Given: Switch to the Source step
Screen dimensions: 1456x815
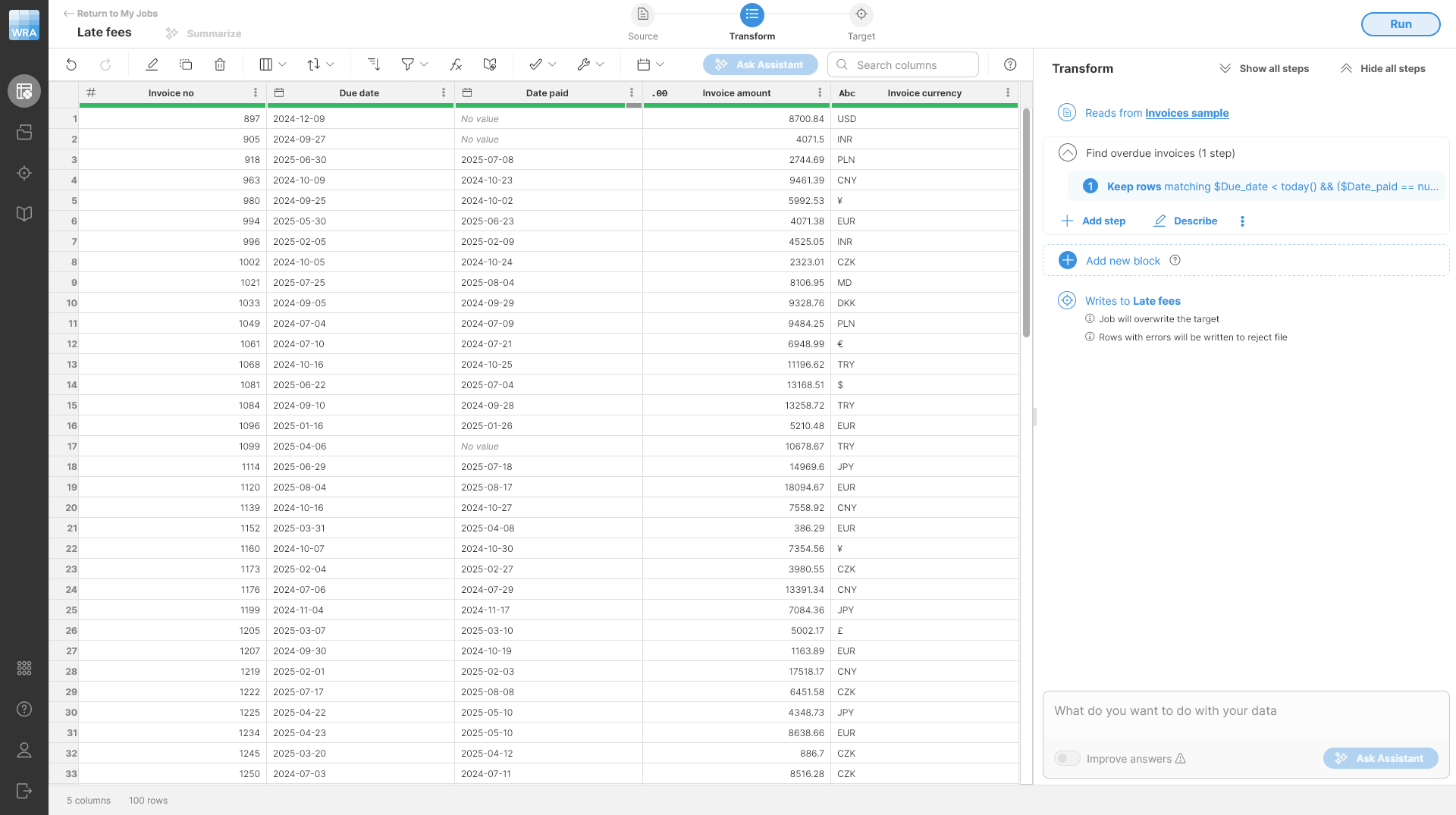Looking at the screenshot, I should pos(642,15).
